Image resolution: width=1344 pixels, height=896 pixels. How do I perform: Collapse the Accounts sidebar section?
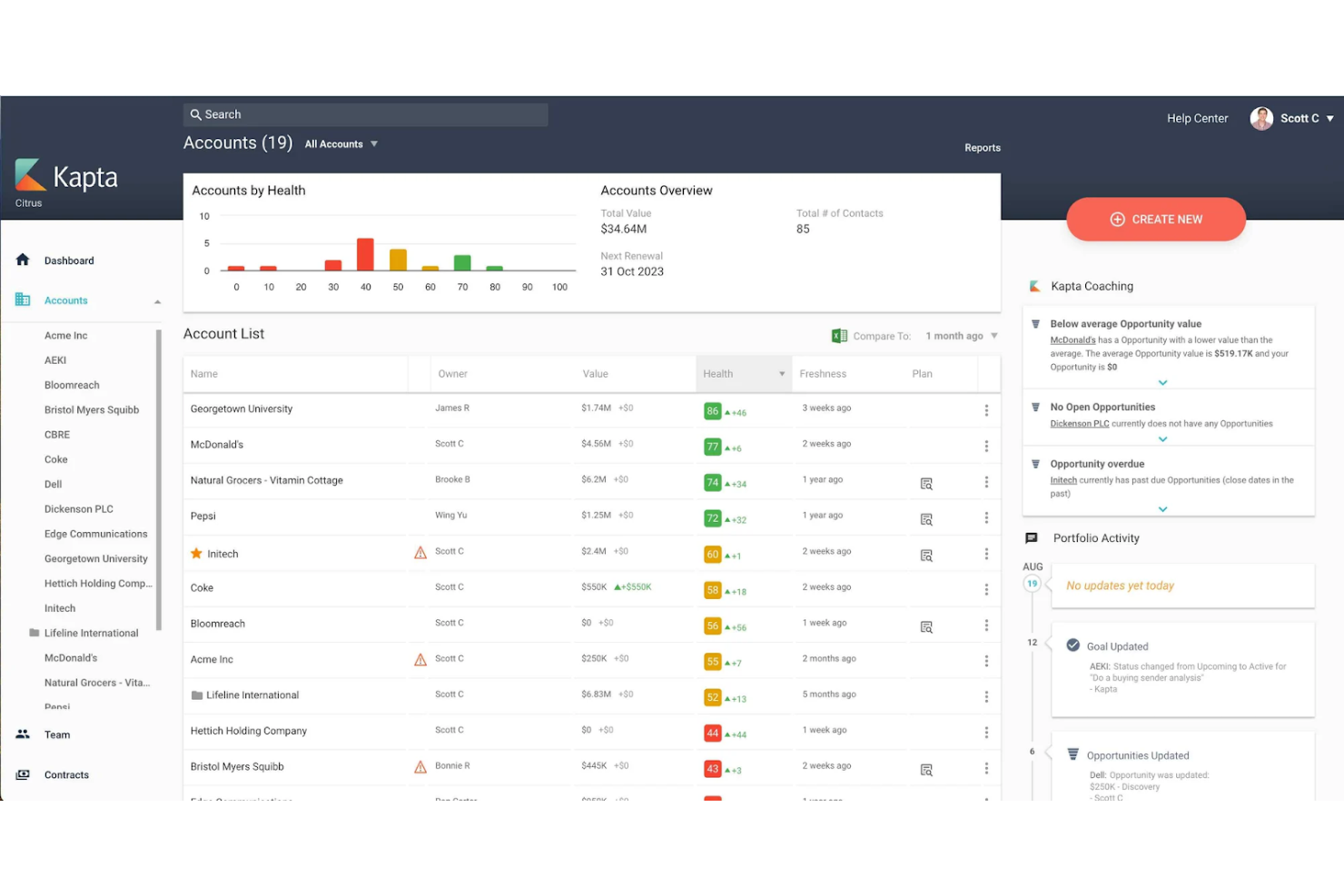pos(157,301)
